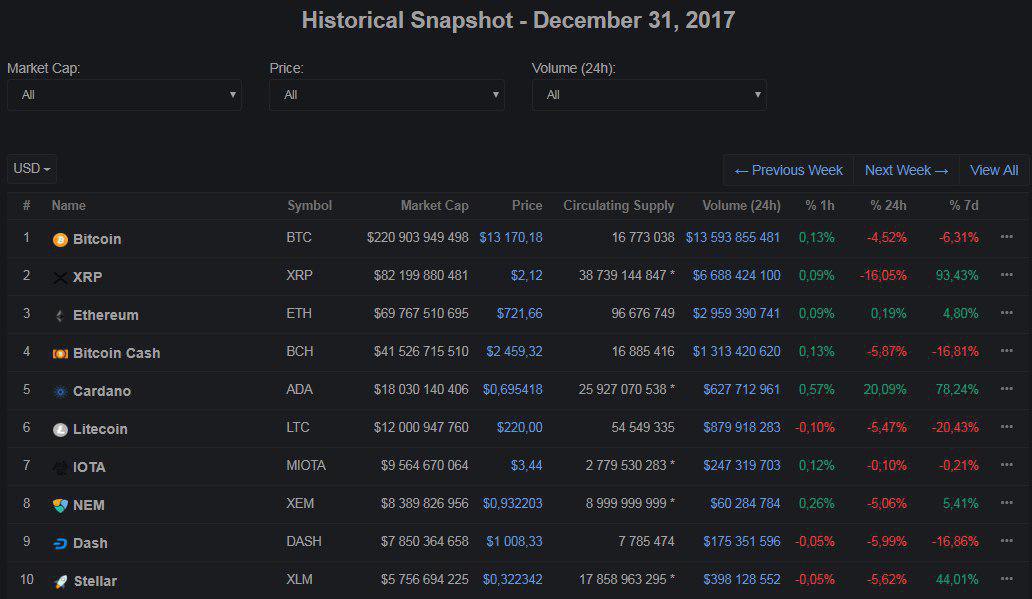Click the Ethereum logo icon
Screen dimensions: 1032x599
[60, 316]
